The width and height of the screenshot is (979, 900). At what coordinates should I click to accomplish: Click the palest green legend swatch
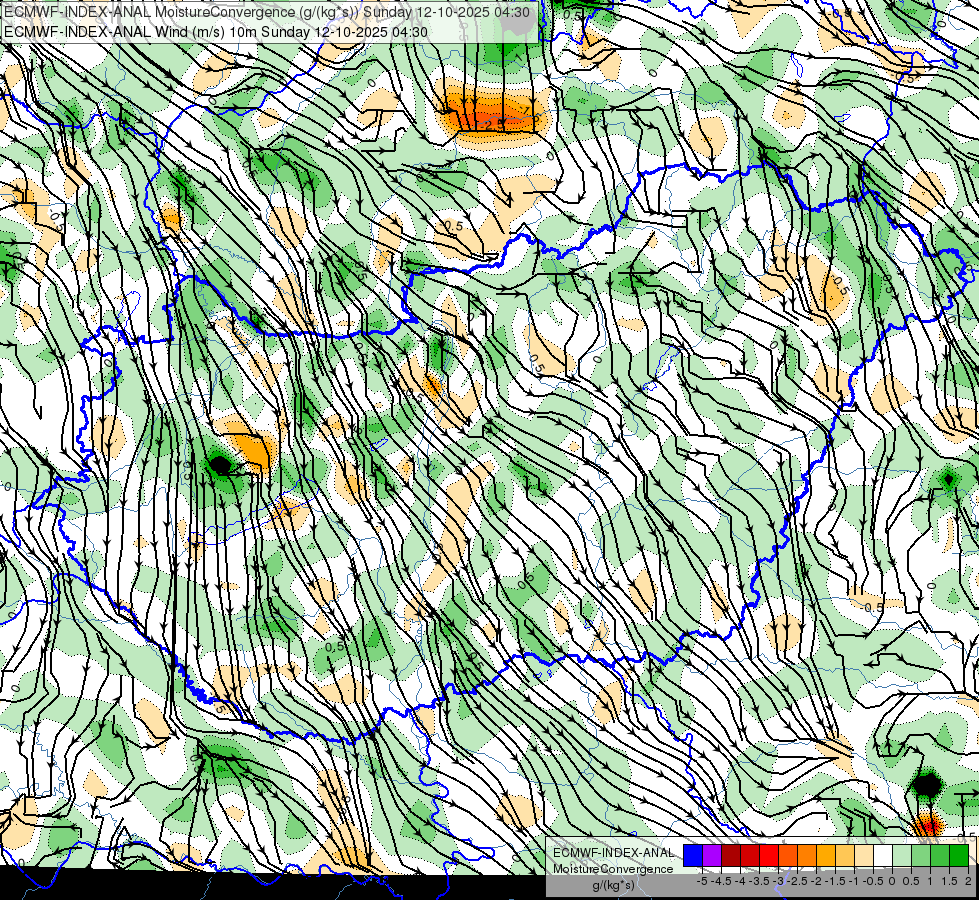coord(902,856)
